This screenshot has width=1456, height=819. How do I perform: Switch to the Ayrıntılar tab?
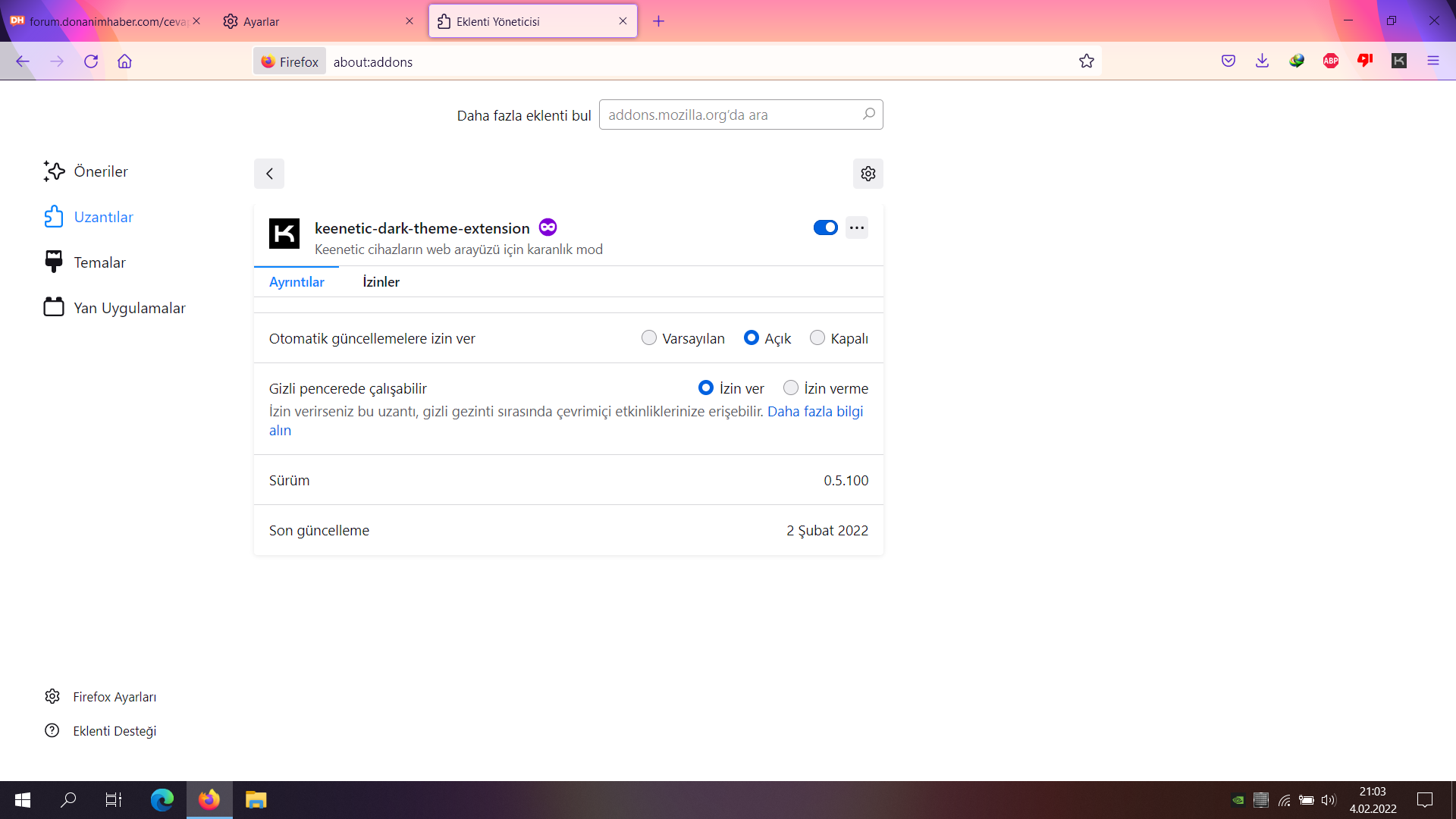point(297,282)
